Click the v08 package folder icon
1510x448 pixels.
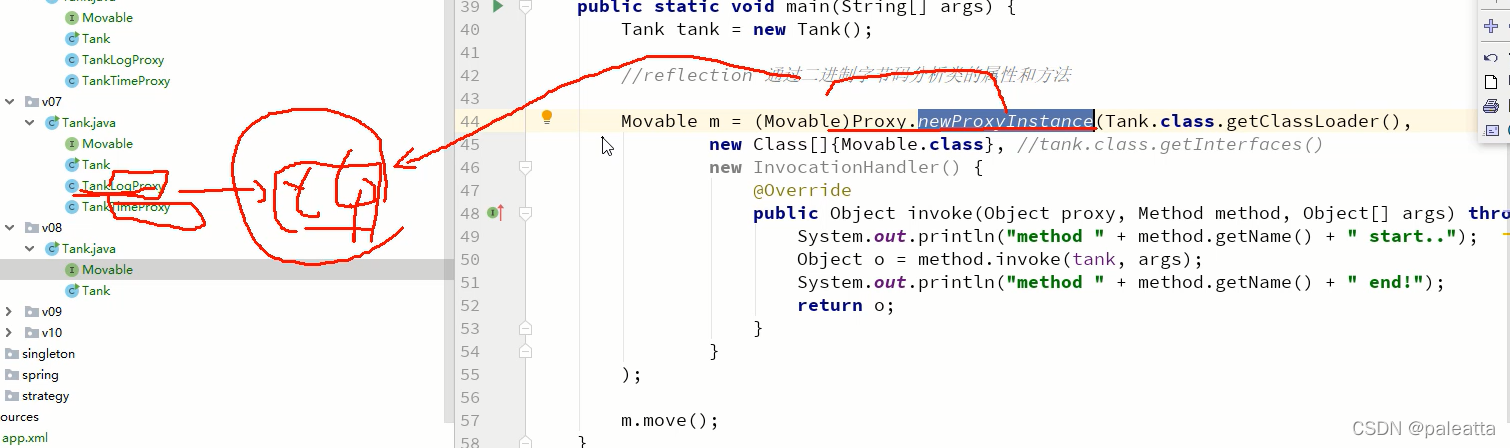coord(31,227)
